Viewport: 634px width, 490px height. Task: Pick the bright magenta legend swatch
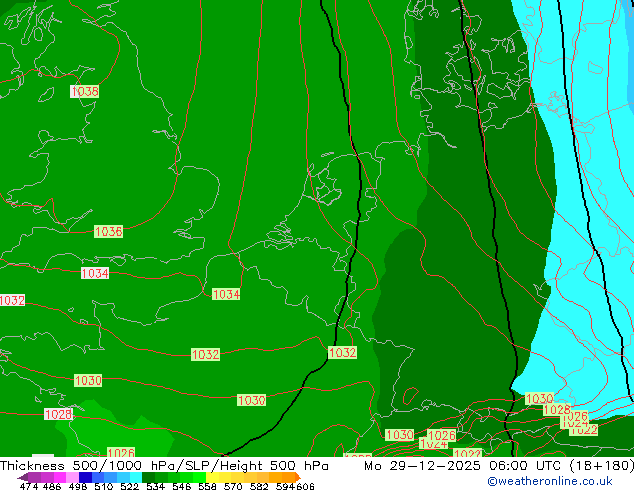click(x=60, y=477)
